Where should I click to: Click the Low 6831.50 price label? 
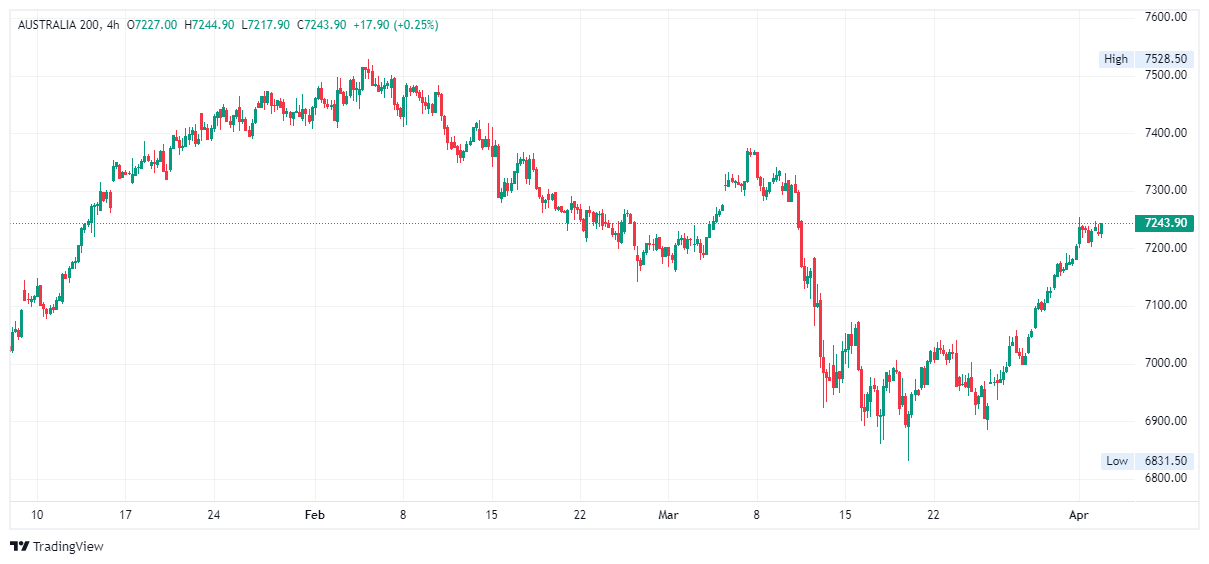point(1146,461)
